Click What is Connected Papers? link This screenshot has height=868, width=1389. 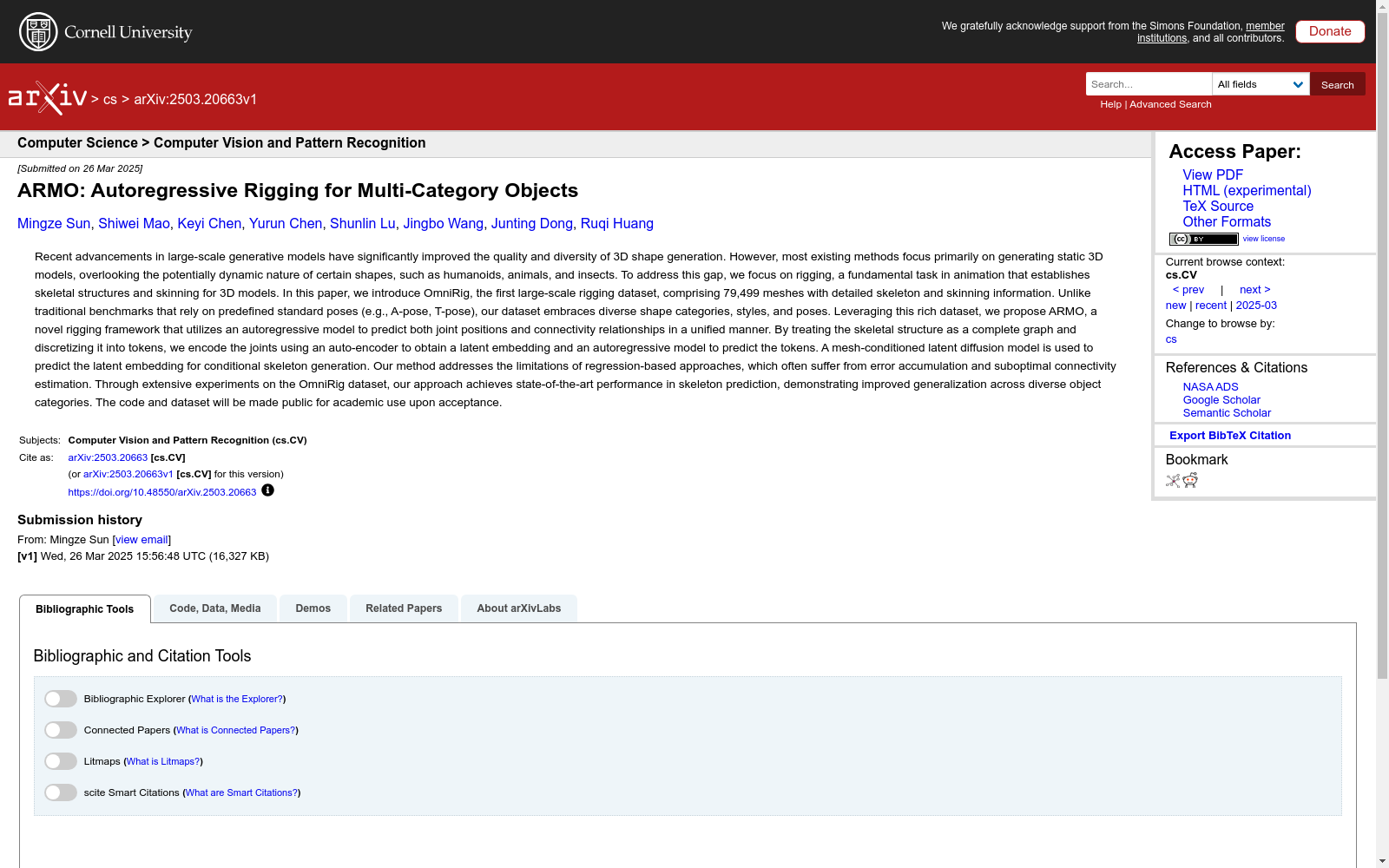pyautogui.click(x=236, y=730)
